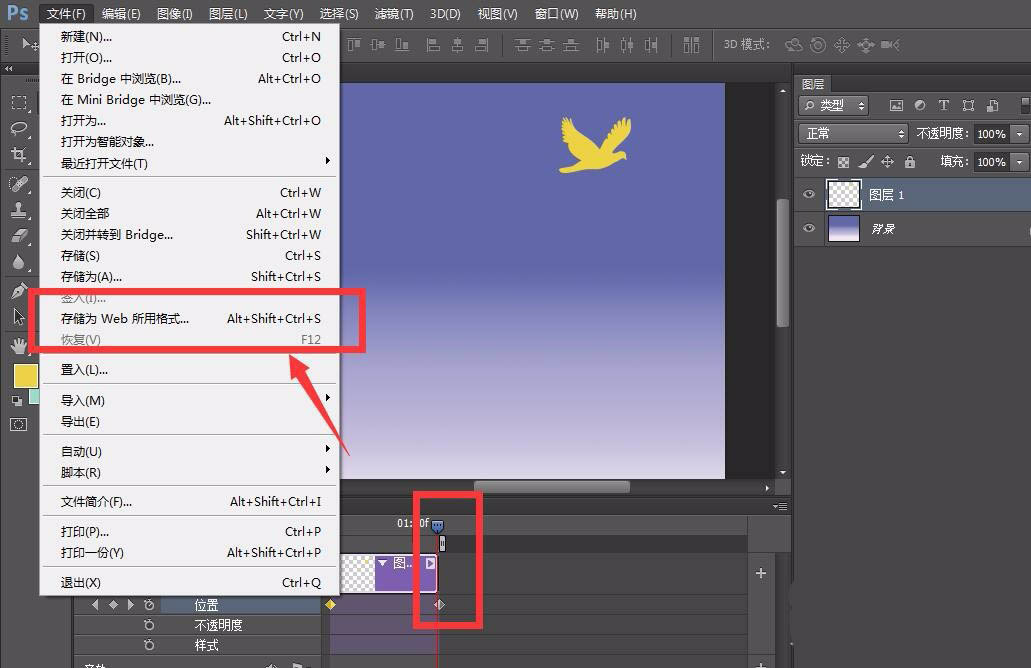Image resolution: width=1031 pixels, height=668 pixels.
Task: Click auto-align layers icon
Action: [691, 45]
